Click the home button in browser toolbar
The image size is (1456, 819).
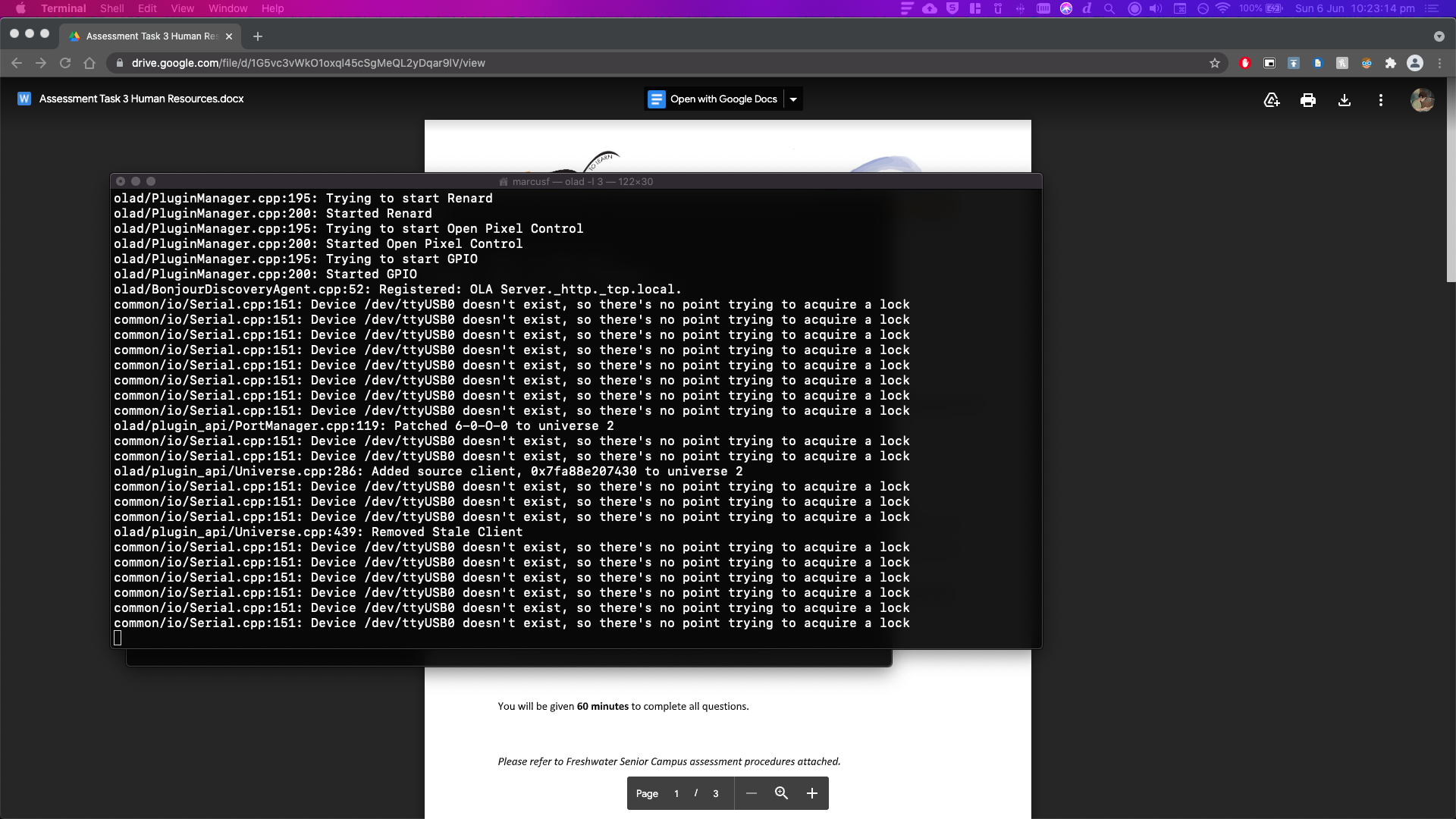click(89, 63)
